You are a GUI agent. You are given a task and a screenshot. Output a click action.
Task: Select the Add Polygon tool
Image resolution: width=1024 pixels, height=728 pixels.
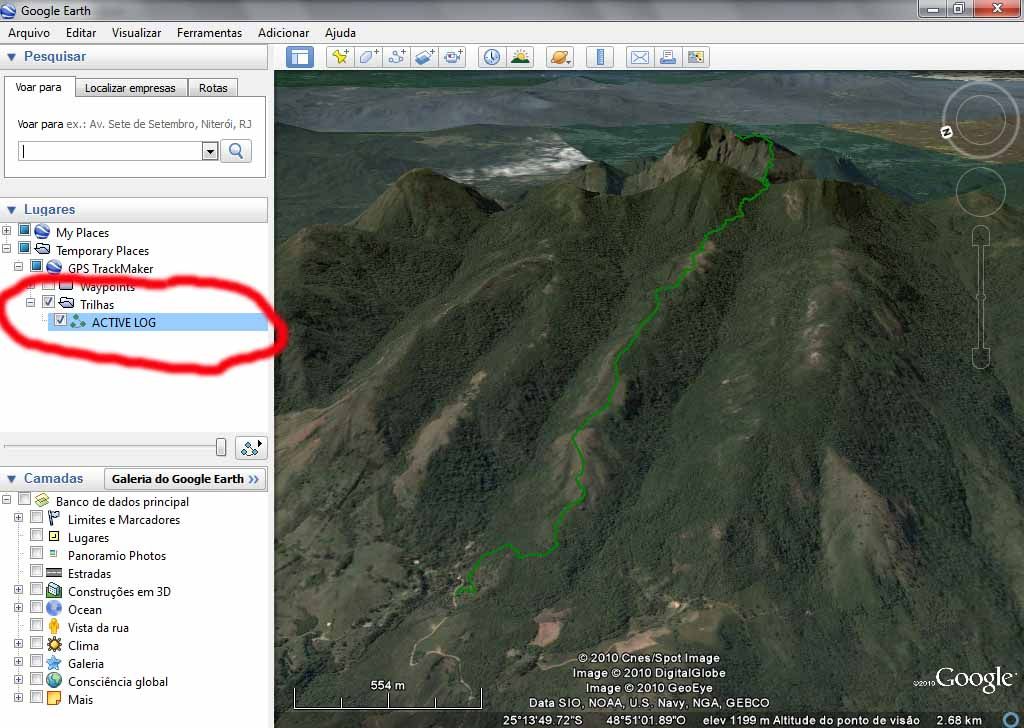369,57
